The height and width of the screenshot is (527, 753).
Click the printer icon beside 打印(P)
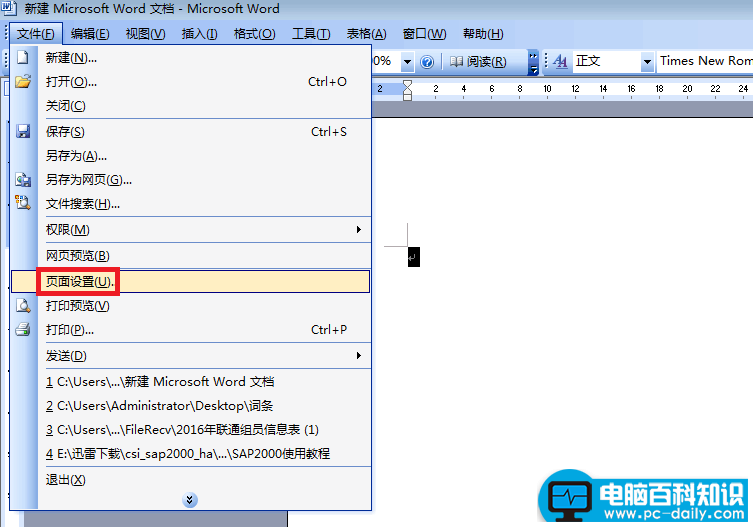(23, 330)
